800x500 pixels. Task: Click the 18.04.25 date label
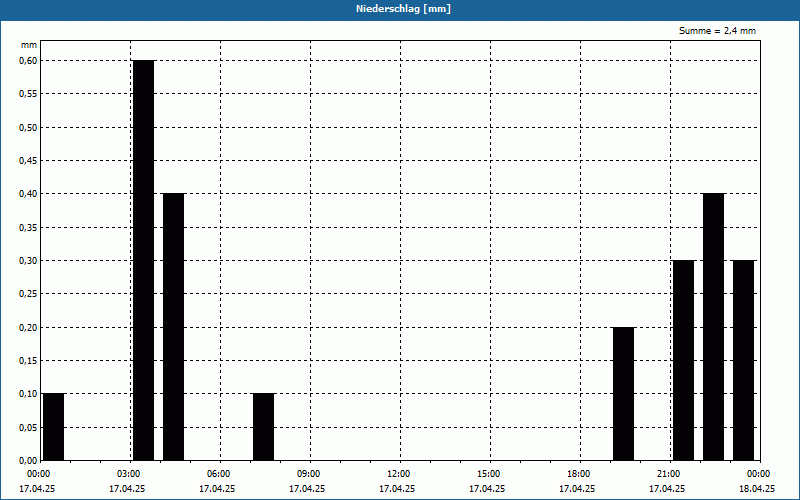[x=757, y=489]
